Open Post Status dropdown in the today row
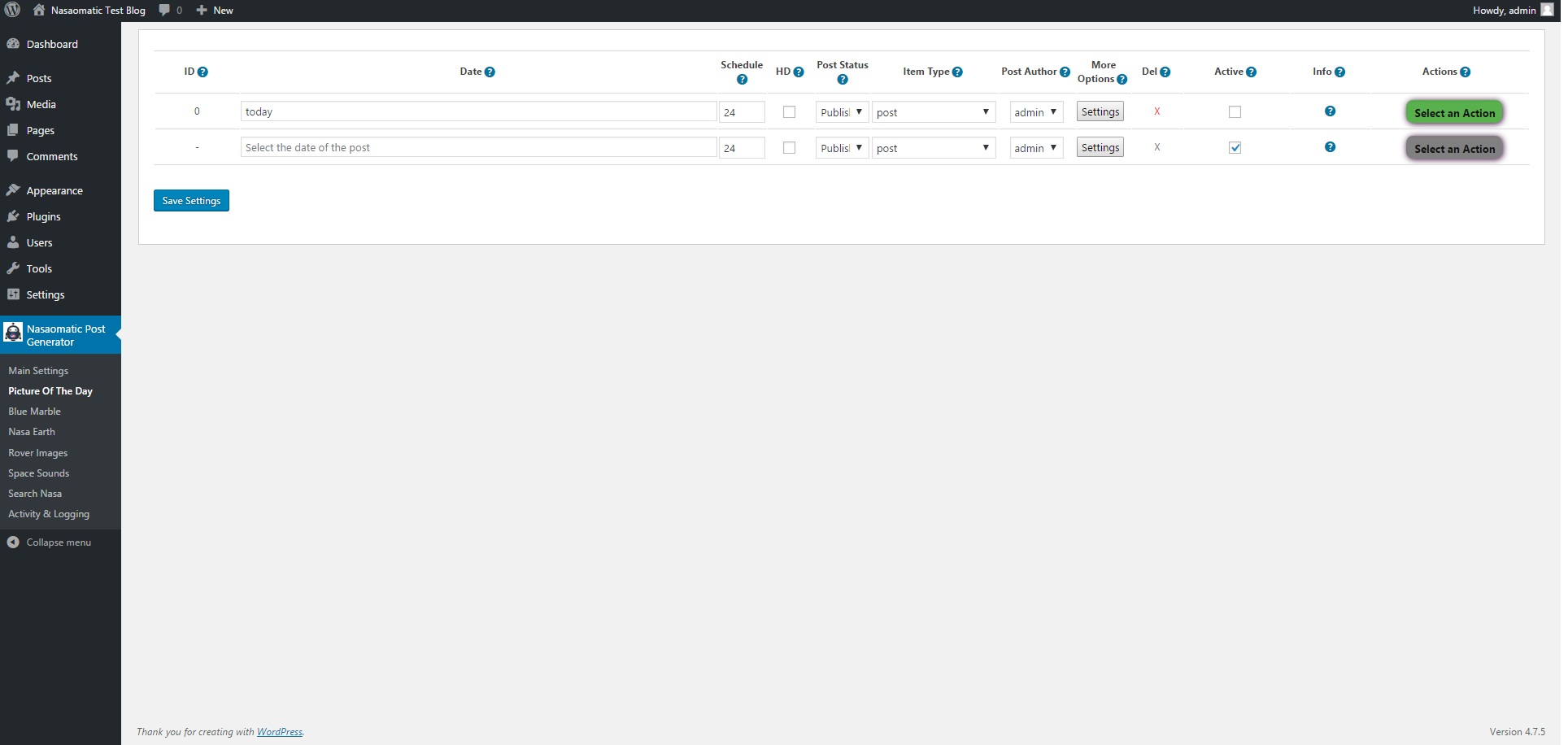The width and height of the screenshot is (1568, 745). point(843,112)
